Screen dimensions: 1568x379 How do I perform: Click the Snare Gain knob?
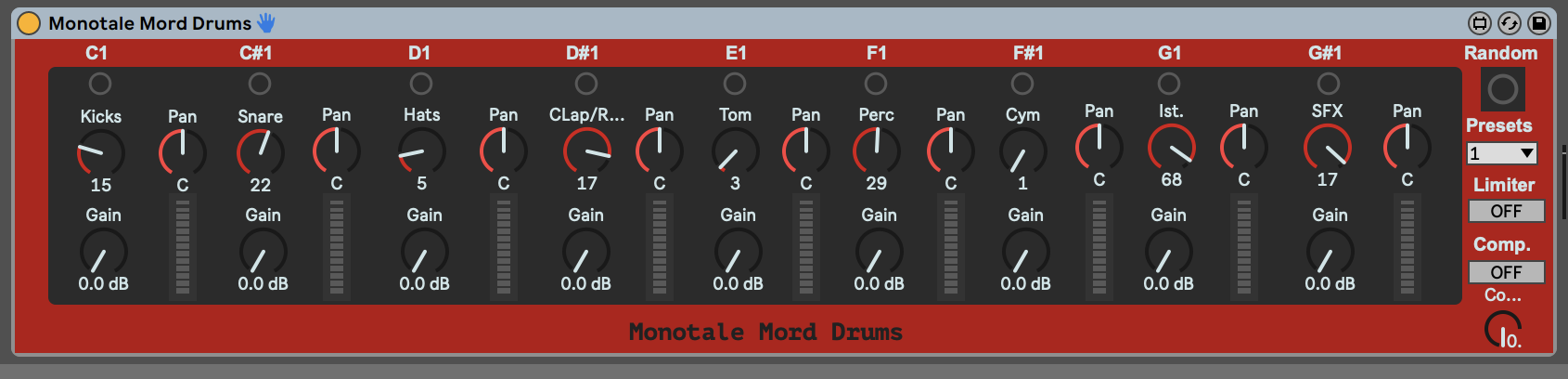point(263,253)
